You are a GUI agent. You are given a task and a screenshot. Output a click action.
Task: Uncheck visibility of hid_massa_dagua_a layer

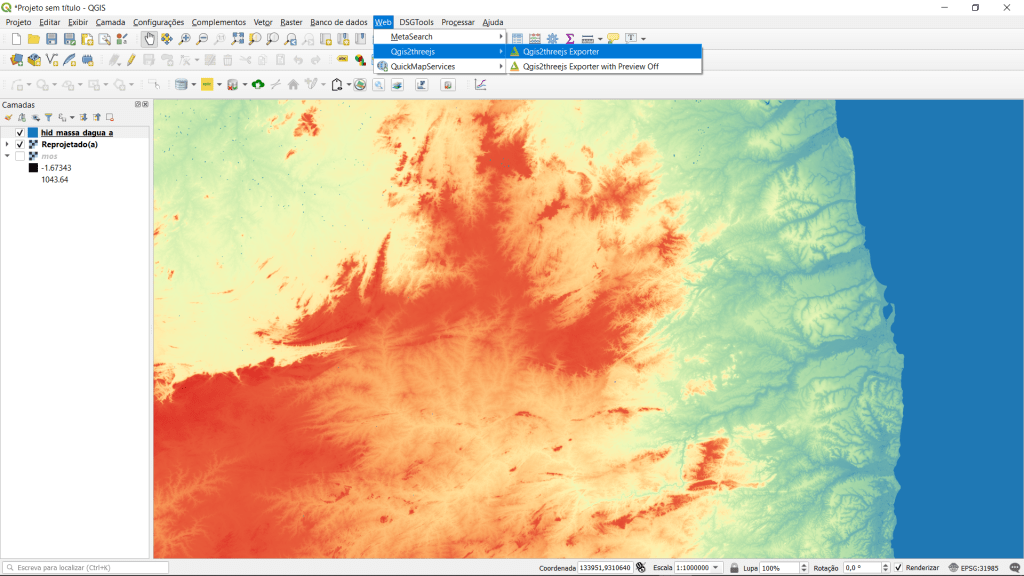pyautogui.click(x=20, y=133)
